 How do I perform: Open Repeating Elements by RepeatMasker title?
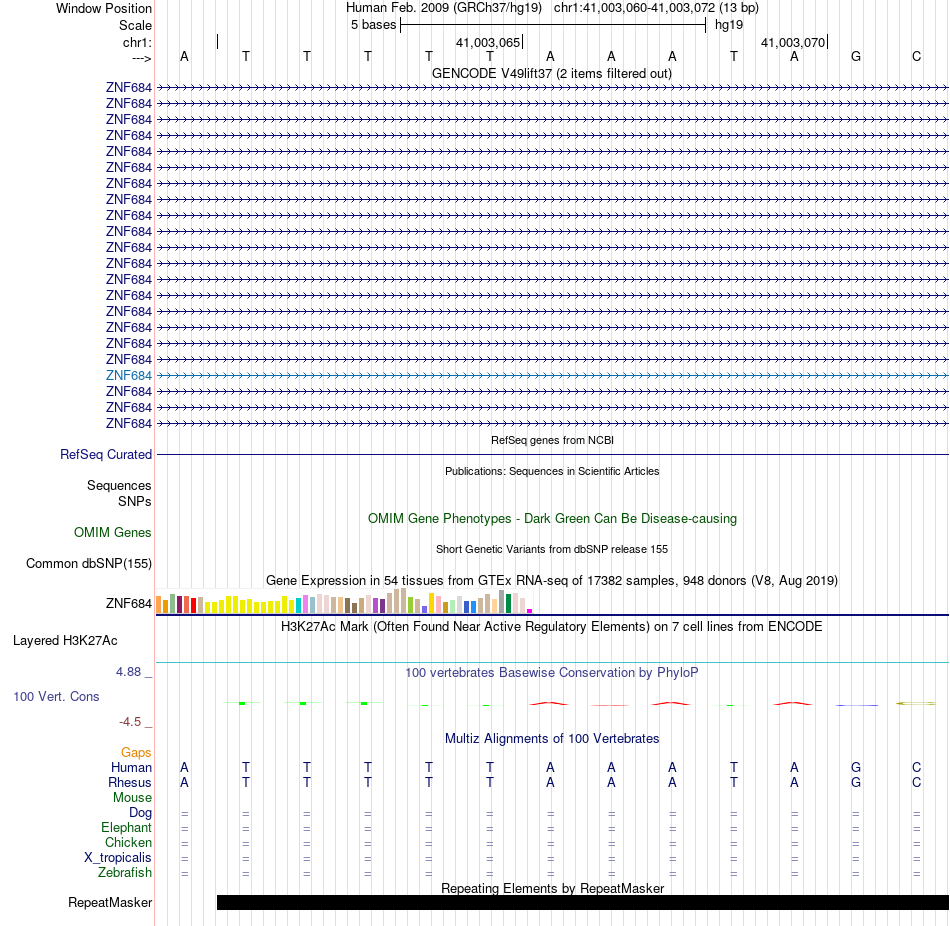click(552, 888)
